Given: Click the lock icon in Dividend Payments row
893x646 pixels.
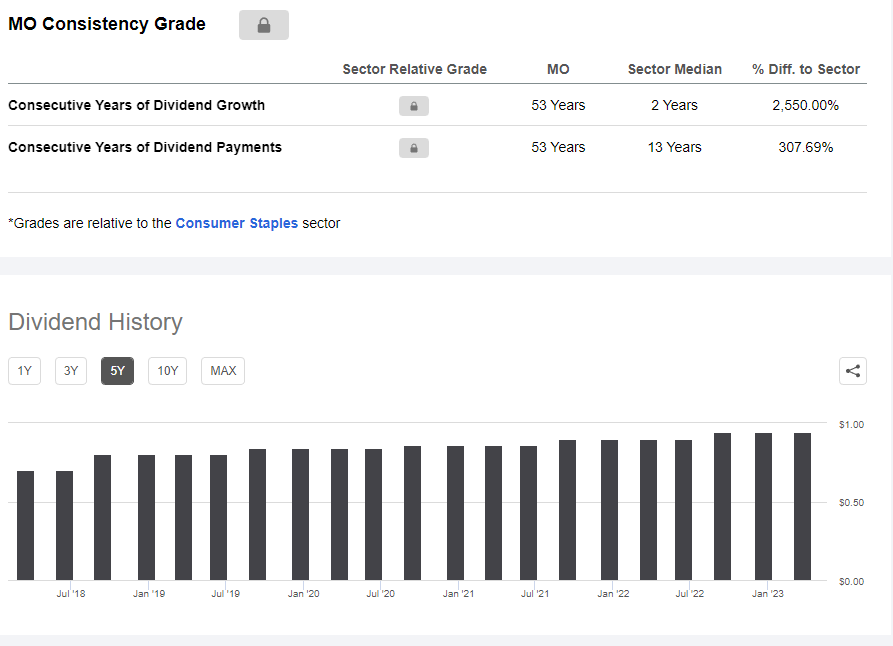Looking at the screenshot, I should (414, 148).
